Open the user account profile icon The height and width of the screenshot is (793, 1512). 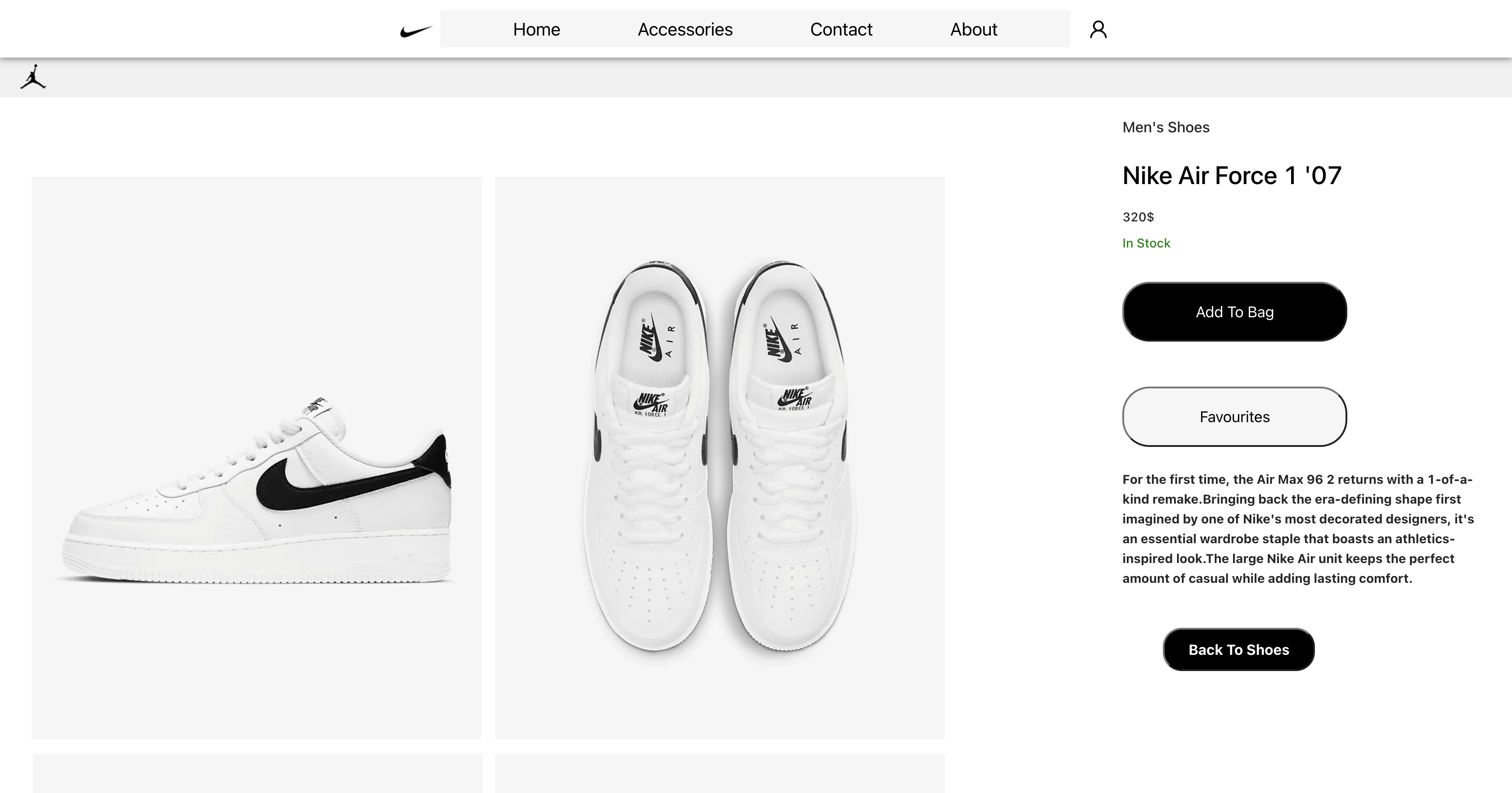pos(1098,29)
